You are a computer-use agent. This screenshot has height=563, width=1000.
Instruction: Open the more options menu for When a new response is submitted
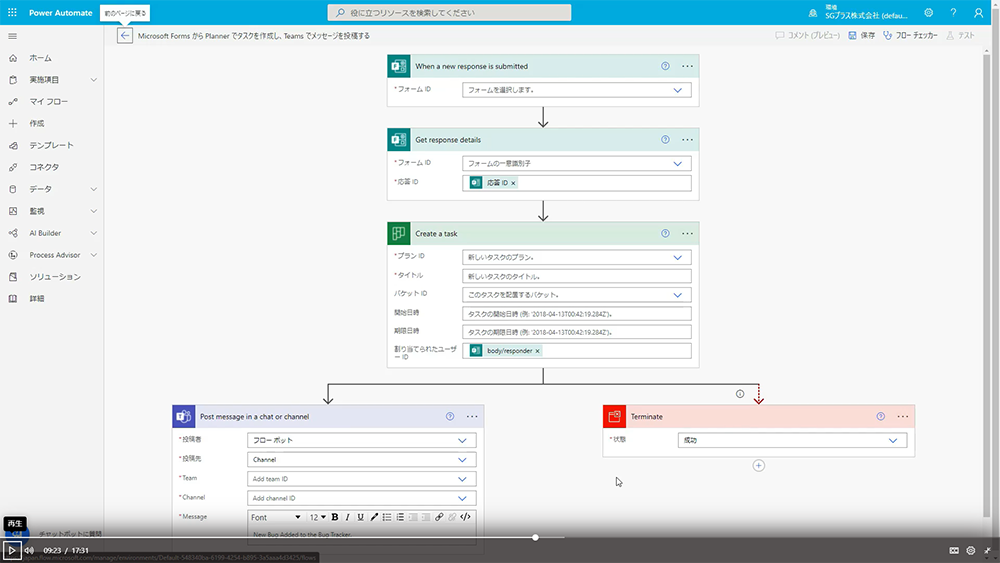click(x=687, y=66)
